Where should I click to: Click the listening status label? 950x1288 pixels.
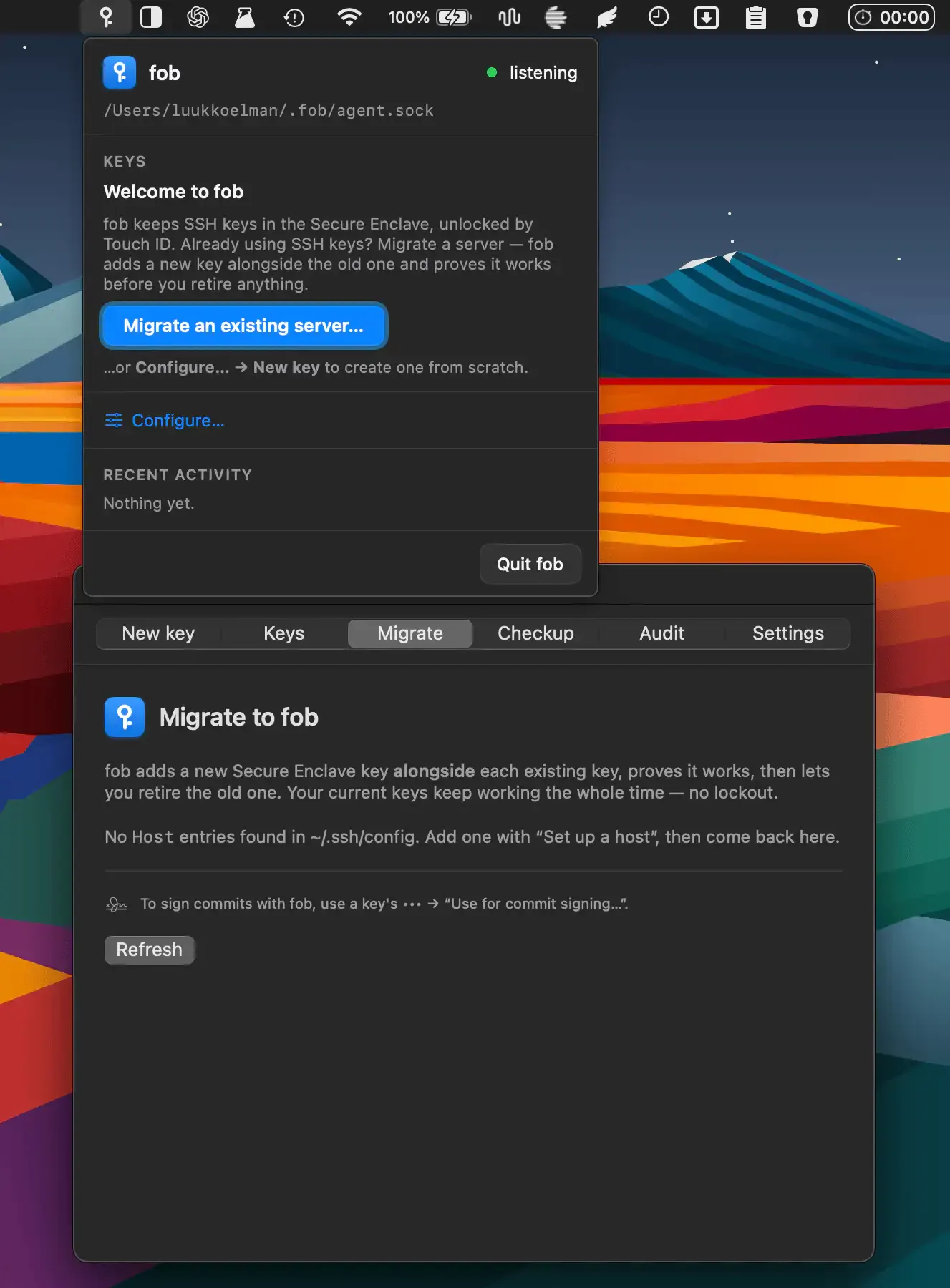pyautogui.click(x=543, y=72)
